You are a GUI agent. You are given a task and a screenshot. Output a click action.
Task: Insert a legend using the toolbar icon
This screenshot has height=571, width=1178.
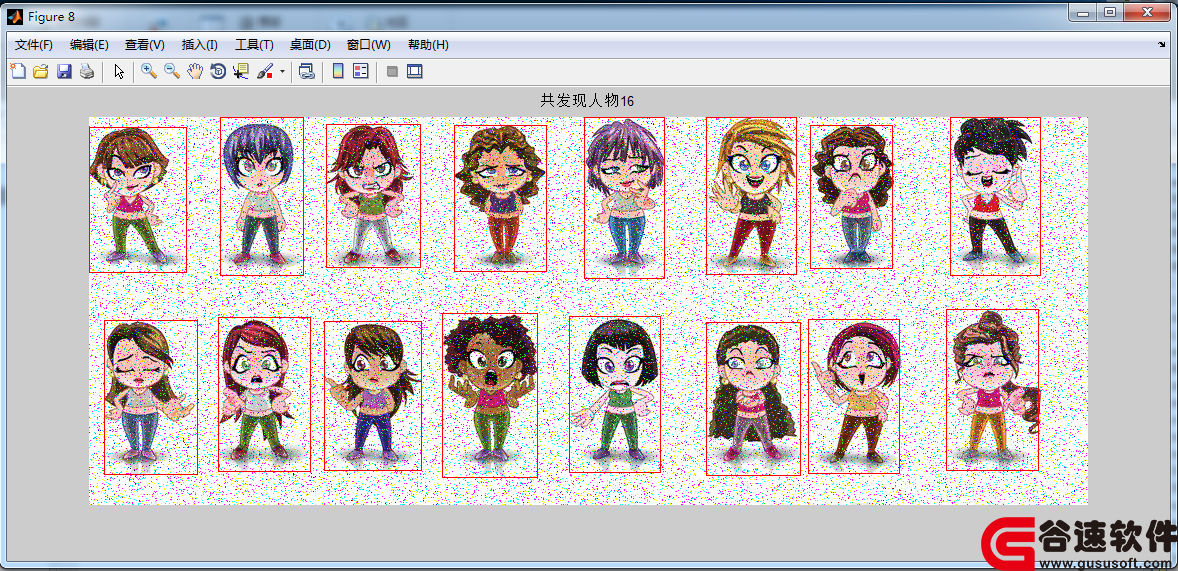[361, 71]
